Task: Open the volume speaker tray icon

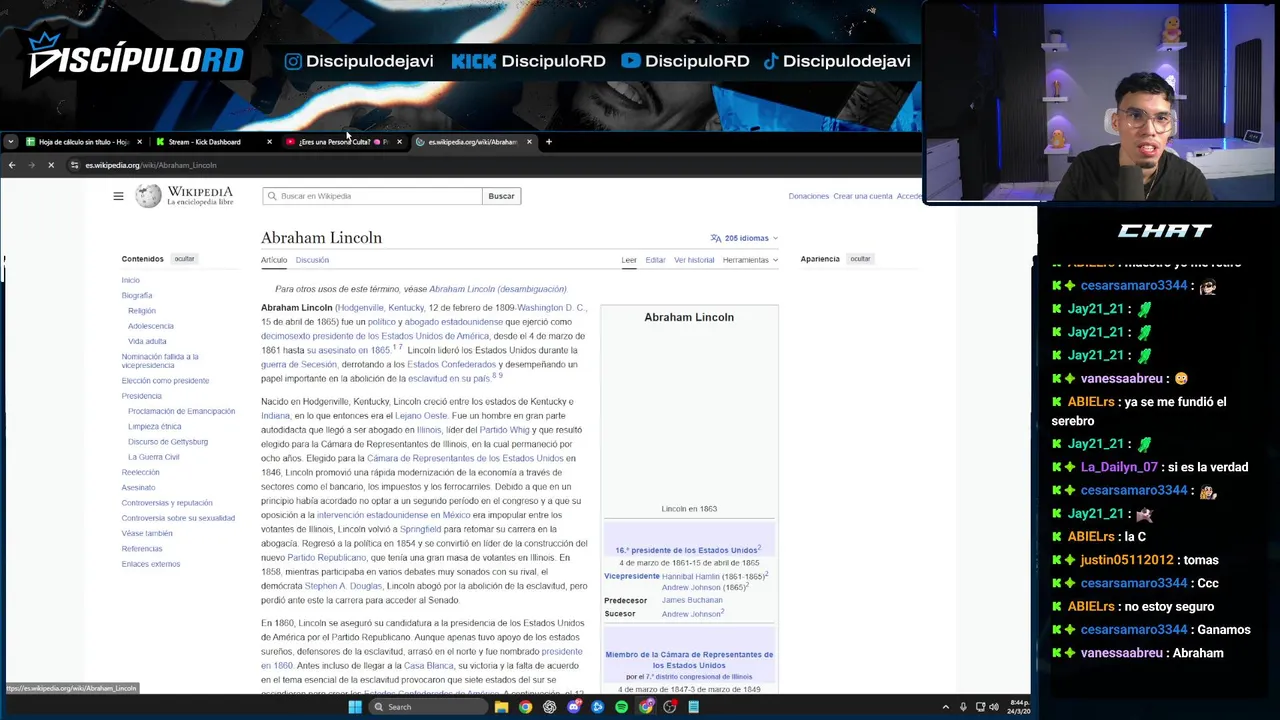Action: pyautogui.click(x=994, y=707)
